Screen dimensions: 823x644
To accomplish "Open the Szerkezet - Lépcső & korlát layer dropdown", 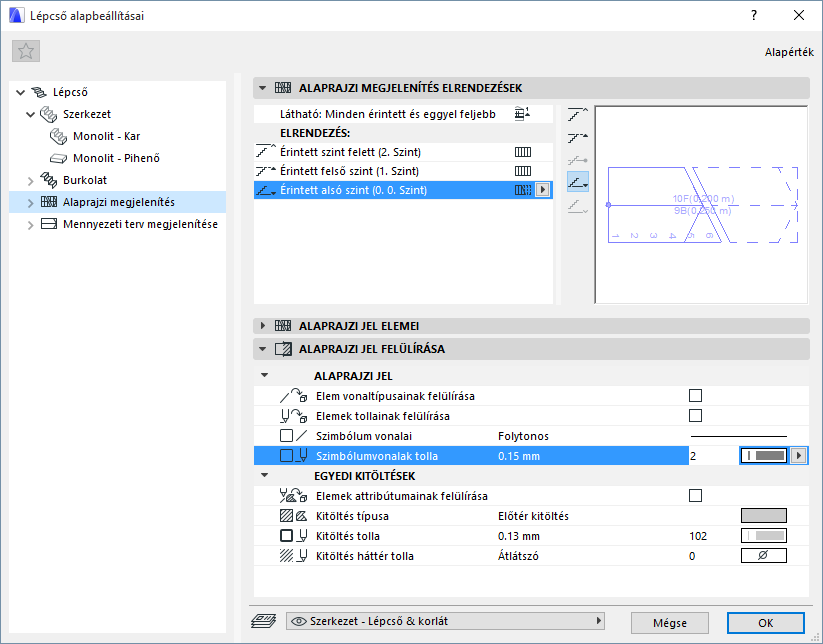I will point(445,621).
